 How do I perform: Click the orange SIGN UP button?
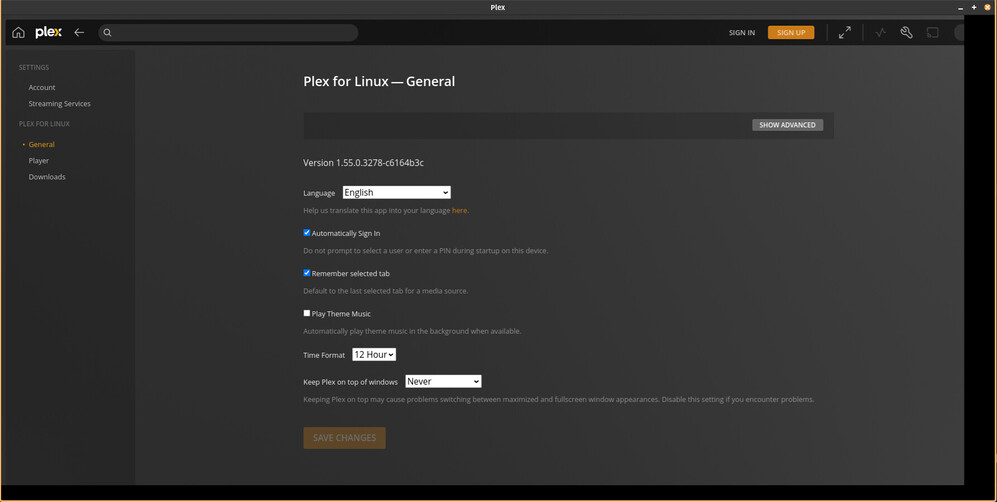pyautogui.click(x=791, y=32)
